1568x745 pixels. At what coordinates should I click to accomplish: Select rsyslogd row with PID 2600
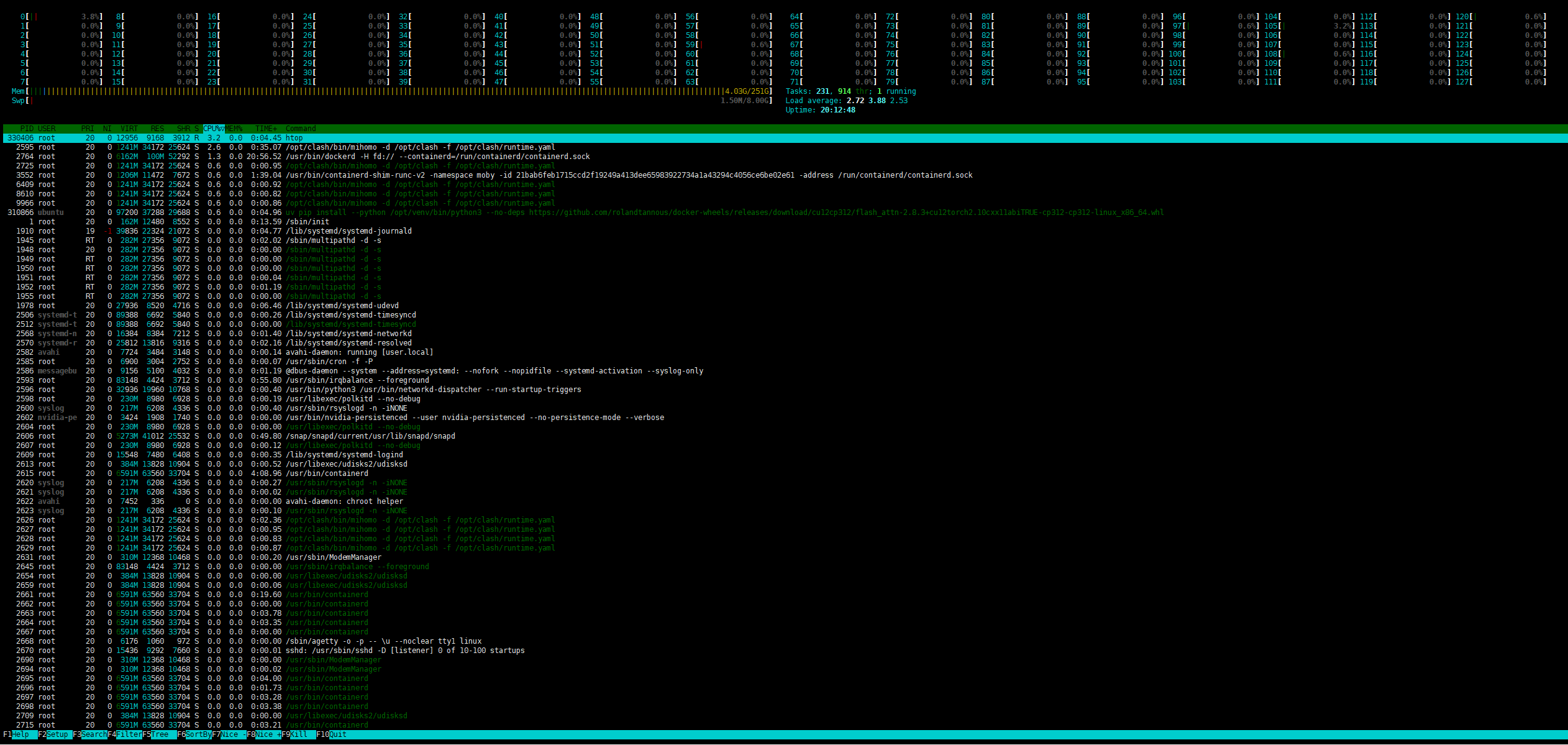[784, 408]
